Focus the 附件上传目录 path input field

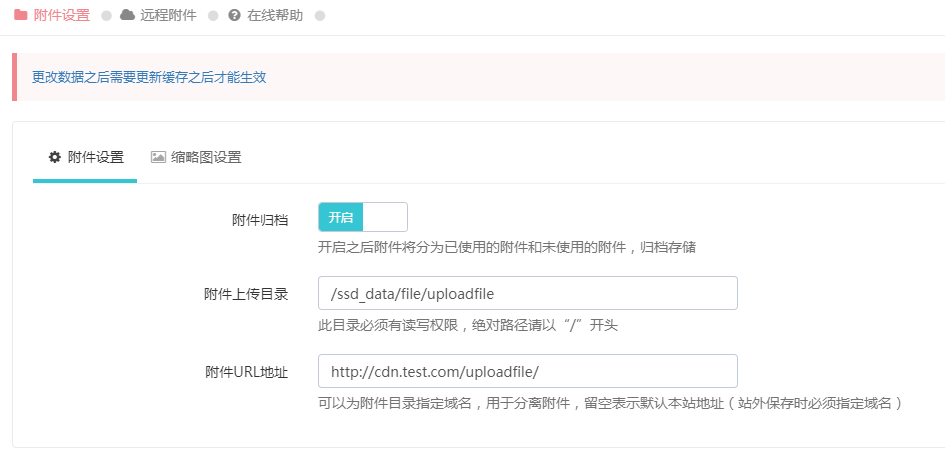click(x=527, y=293)
